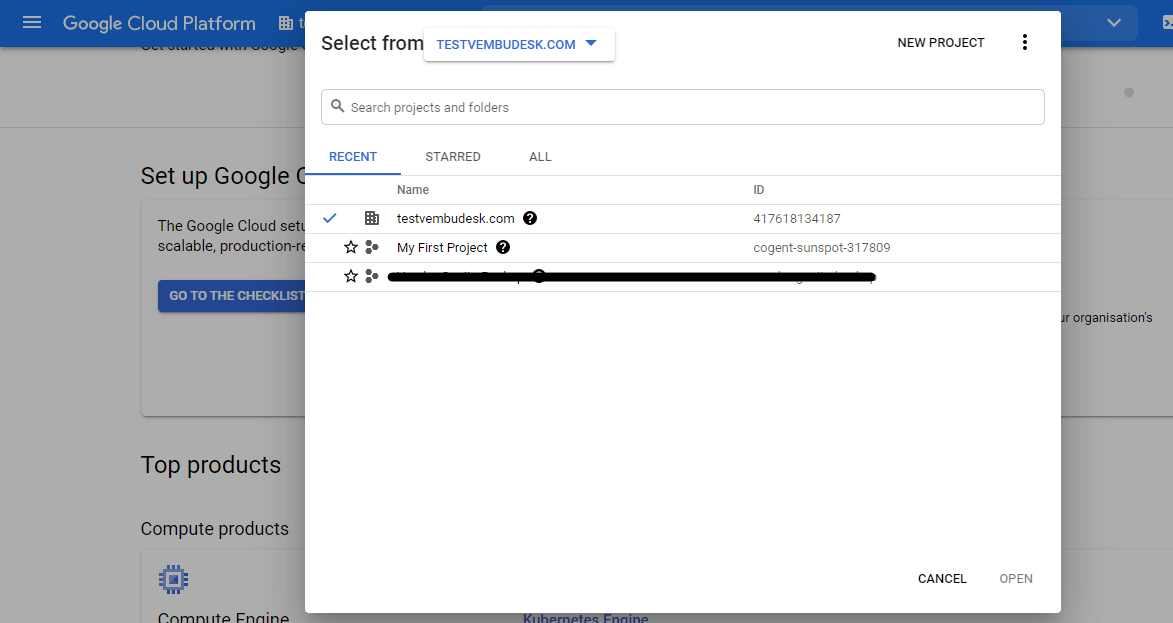Star My First Project
This screenshot has height=623, width=1173.
[x=350, y=247]
